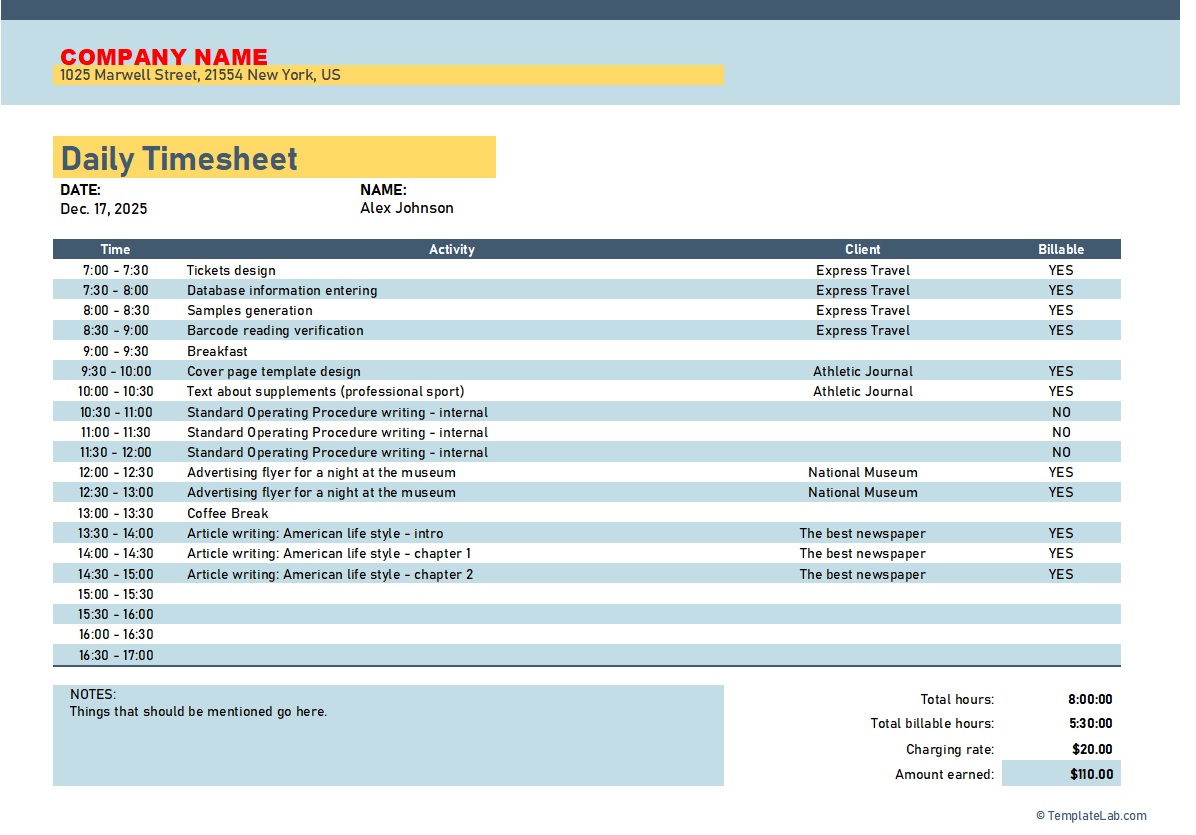The width and height of the screenshot is (1196, 835).
Task: Select Charging rate value $20.00
Action: coord(1092,750)
